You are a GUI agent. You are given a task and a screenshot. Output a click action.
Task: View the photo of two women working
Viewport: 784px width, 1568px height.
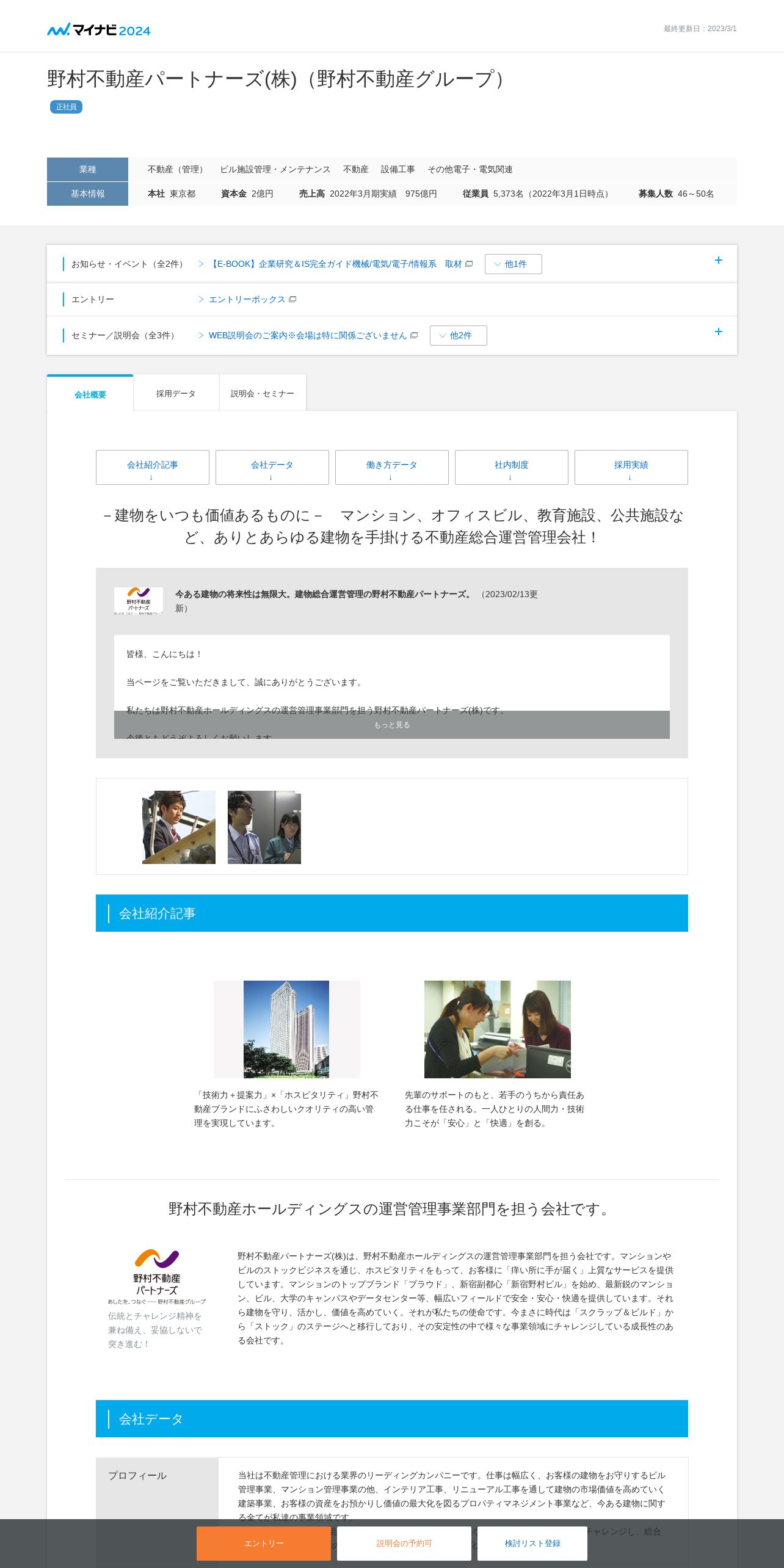click(x=498, y=1029)
